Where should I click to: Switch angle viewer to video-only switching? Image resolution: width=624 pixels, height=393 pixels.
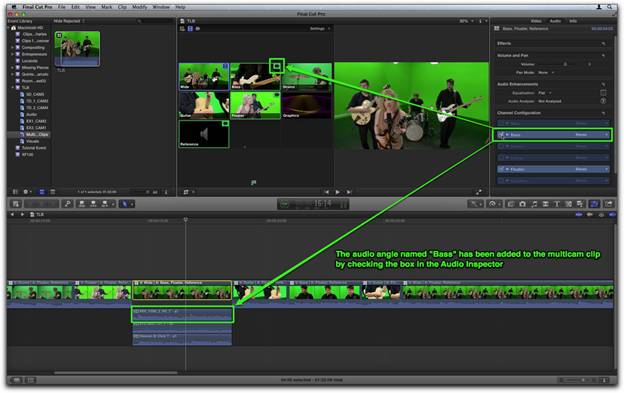tap(190, 29)
